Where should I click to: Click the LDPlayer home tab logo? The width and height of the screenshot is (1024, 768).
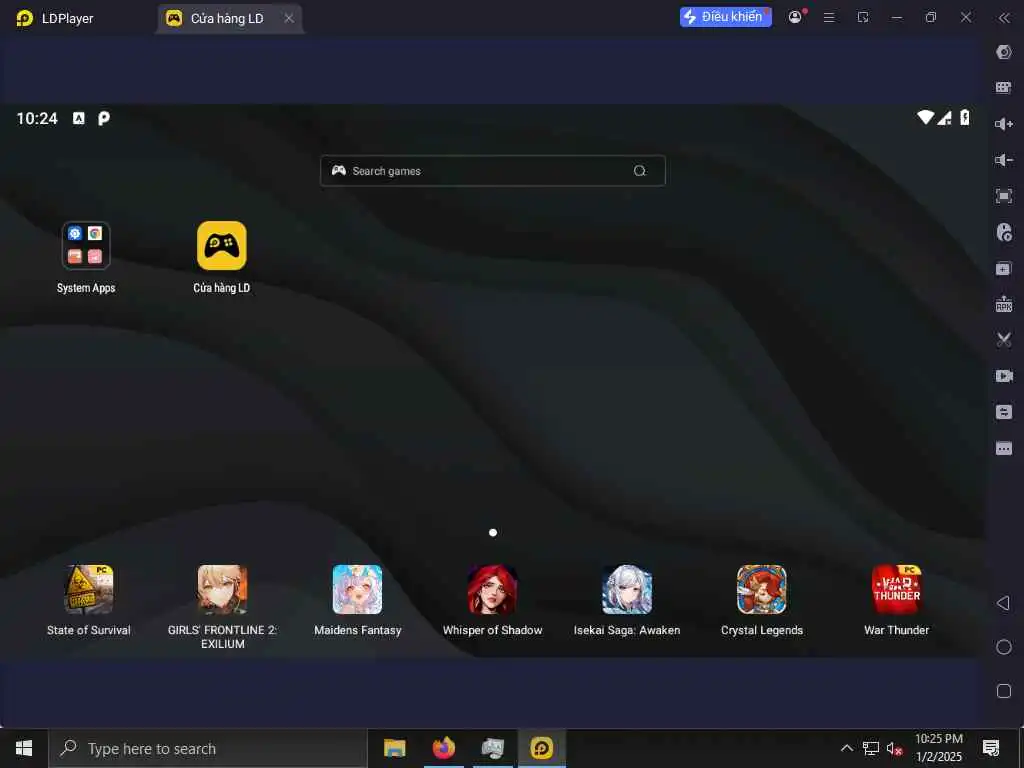click(25, 18)
